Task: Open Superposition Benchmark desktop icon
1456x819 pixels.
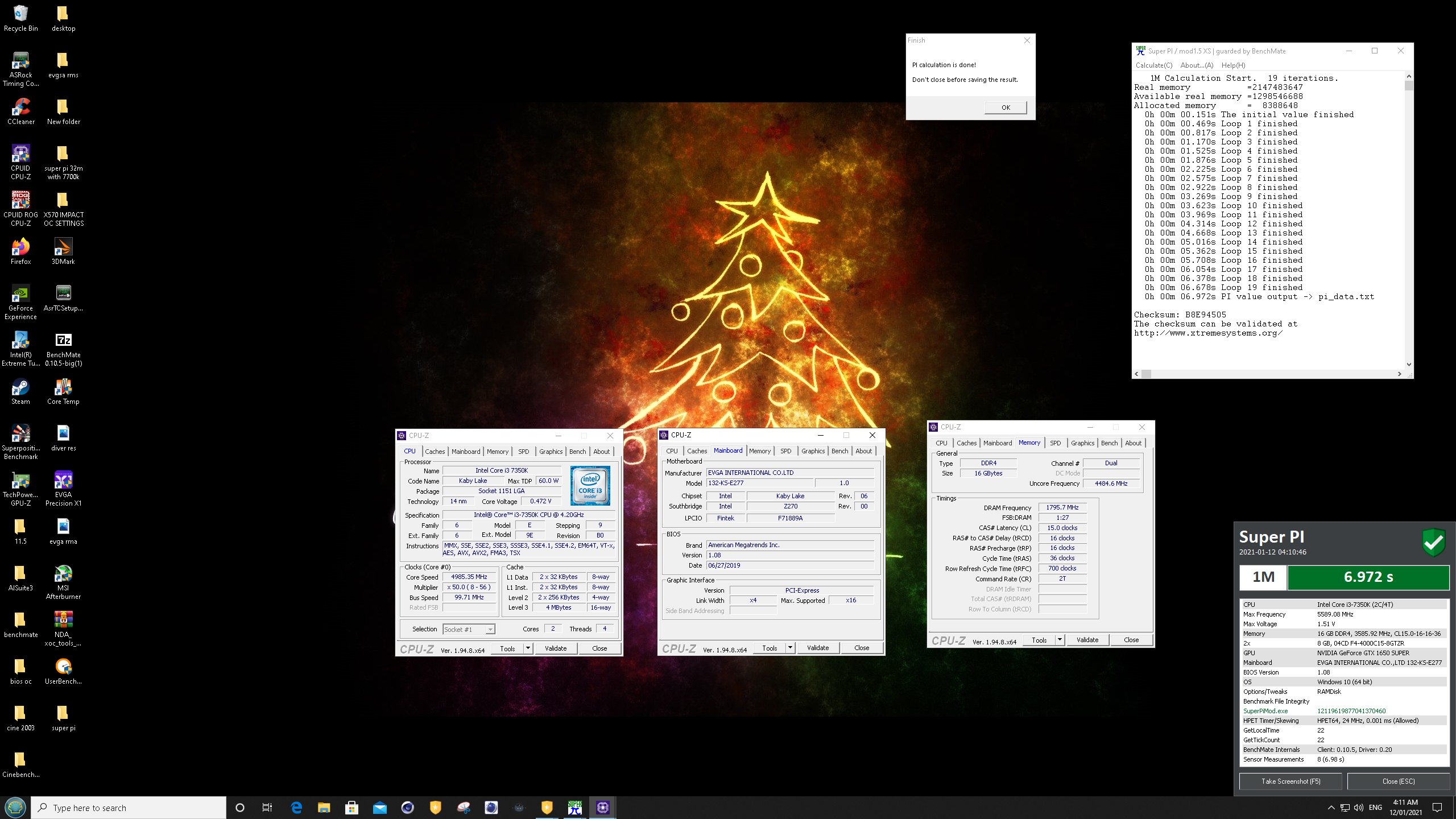Action: 20,442
